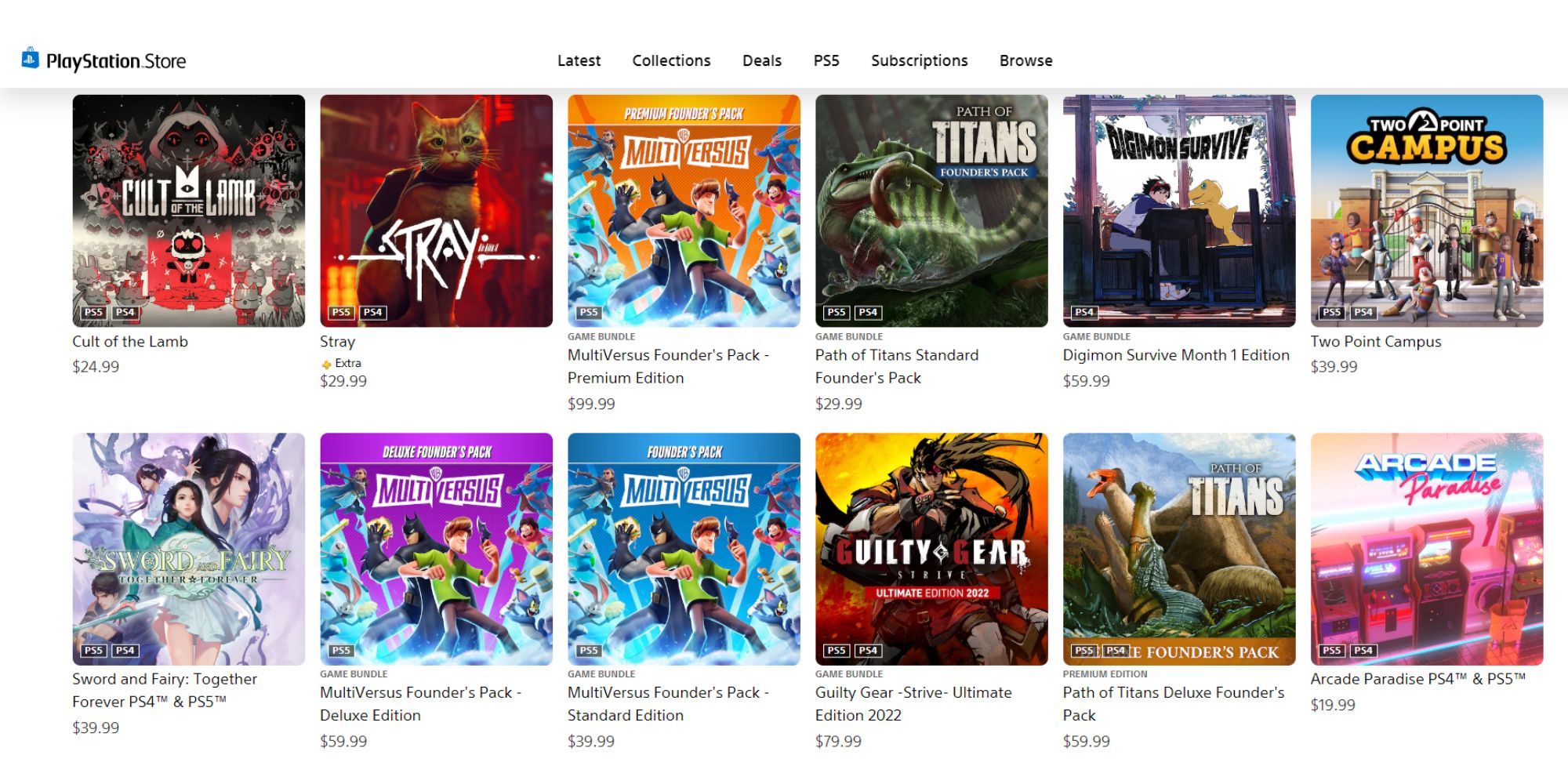Click the PS4 badge on Two Point Campus
1568x784 pixels.
(x=1363, y=312)
